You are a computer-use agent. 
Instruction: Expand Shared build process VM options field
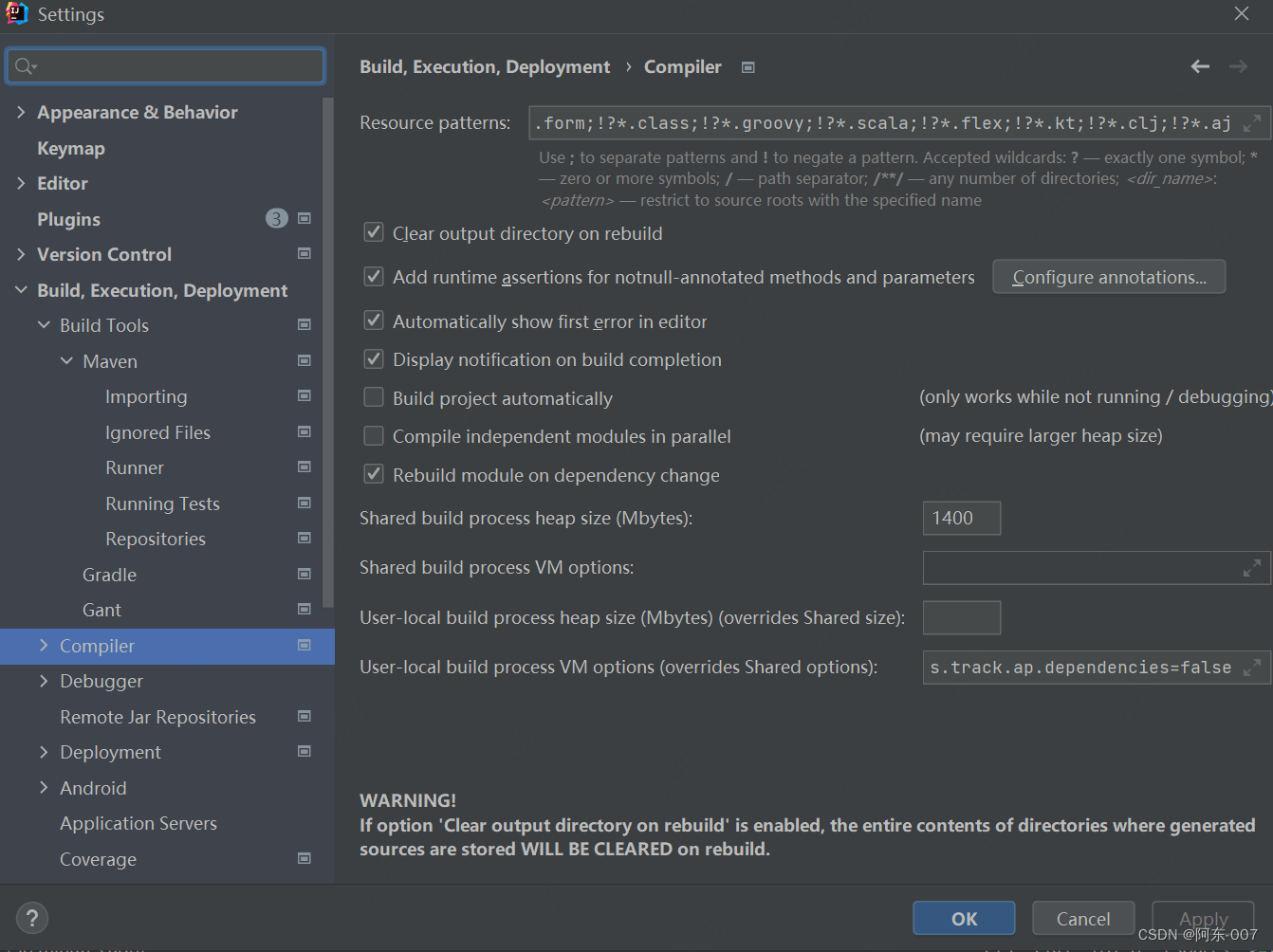tap(1252, 568)
